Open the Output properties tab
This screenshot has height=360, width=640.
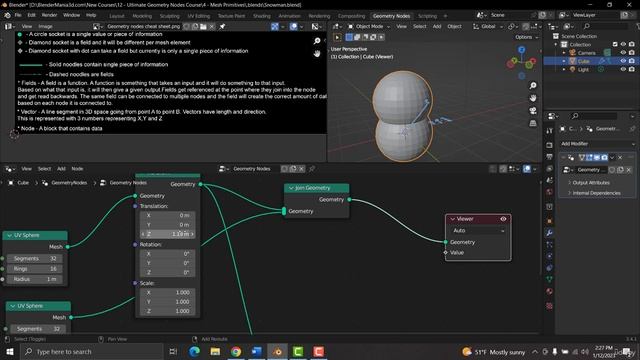pyautogui.click(x=549, y=157)
